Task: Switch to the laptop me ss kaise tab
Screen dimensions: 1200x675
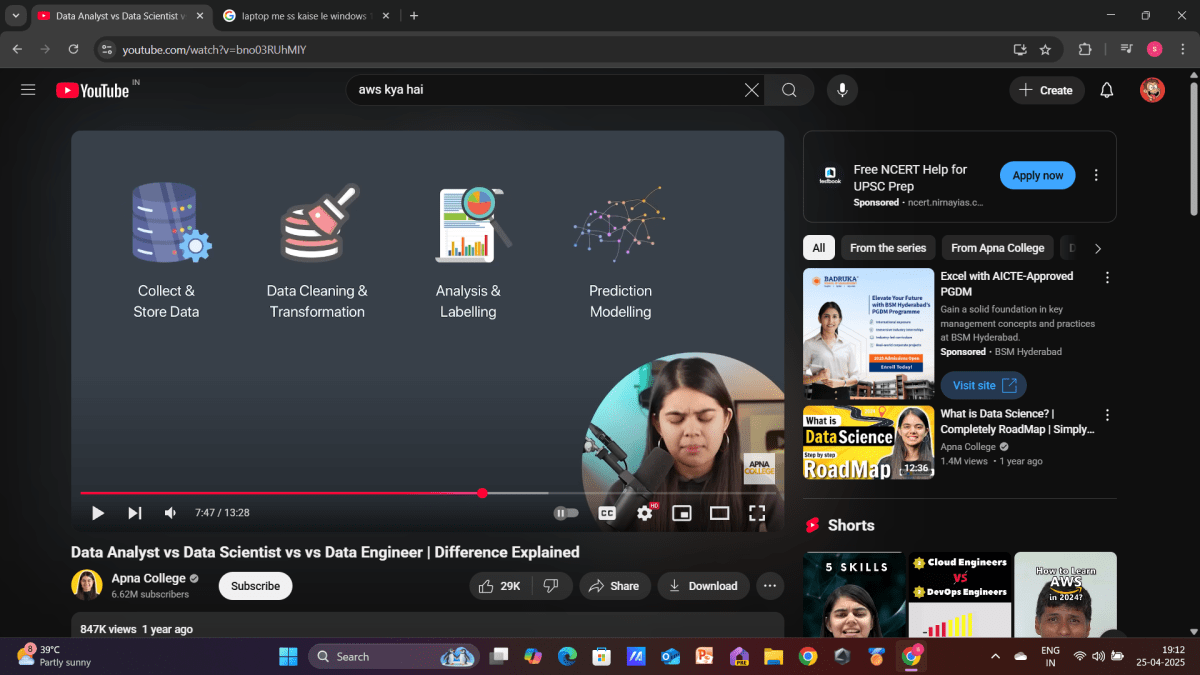Action: click(308, 16)
